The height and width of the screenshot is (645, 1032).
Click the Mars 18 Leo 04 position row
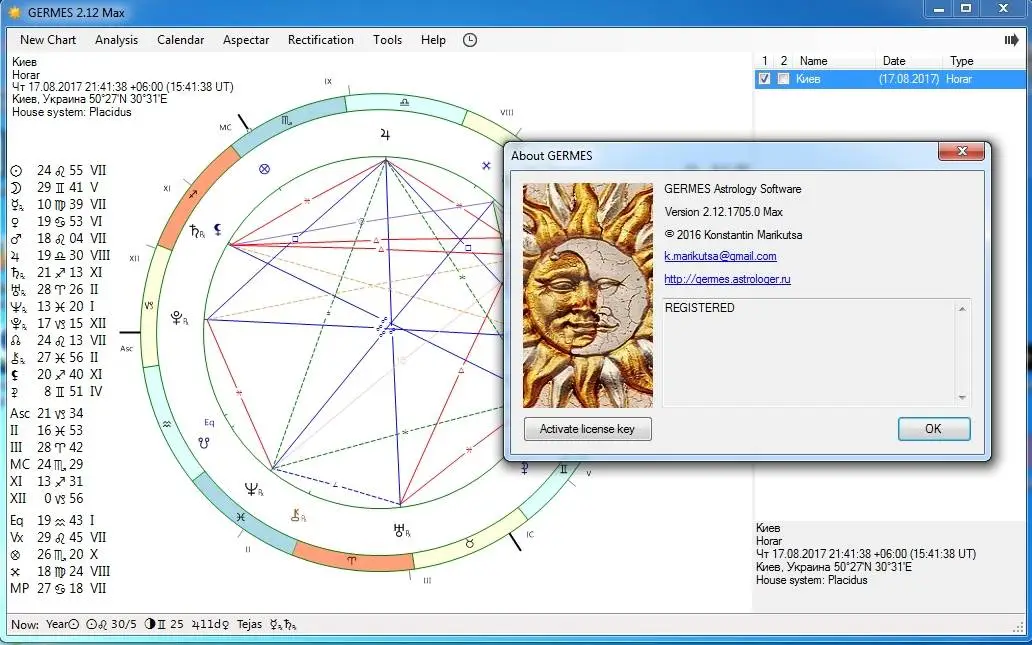(x=58, y=238)
